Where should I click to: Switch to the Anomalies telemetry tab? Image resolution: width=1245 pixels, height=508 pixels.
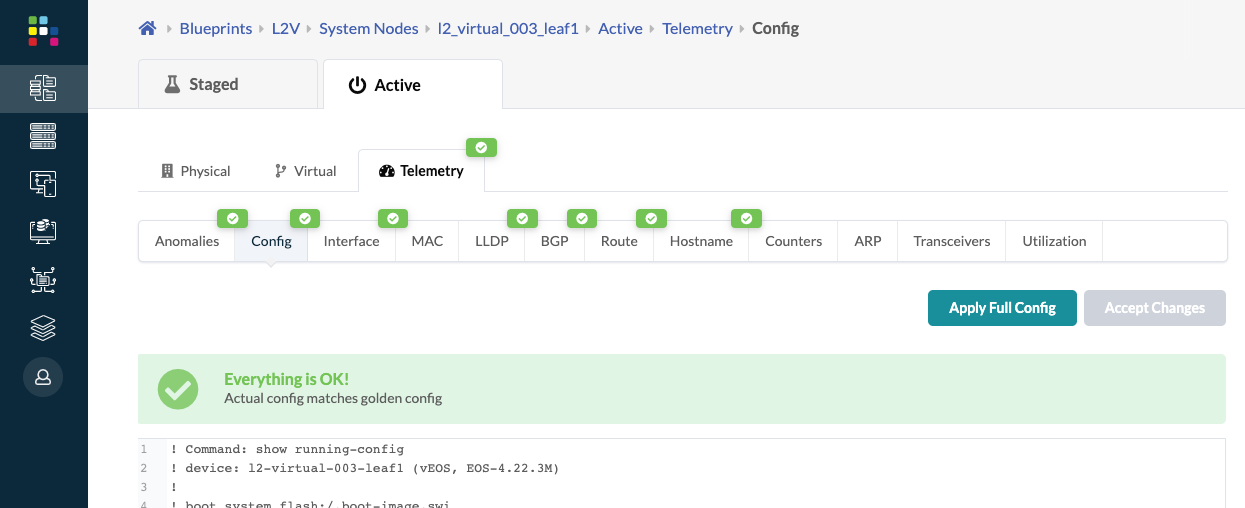click(x=187, y=241)
